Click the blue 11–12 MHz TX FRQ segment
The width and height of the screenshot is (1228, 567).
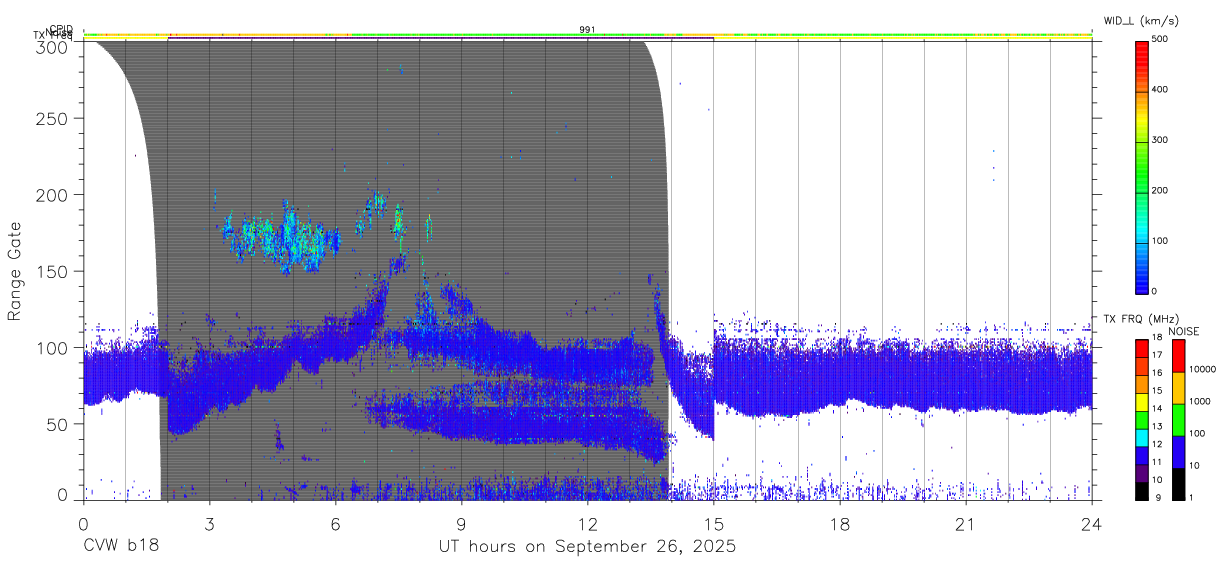1142,454
